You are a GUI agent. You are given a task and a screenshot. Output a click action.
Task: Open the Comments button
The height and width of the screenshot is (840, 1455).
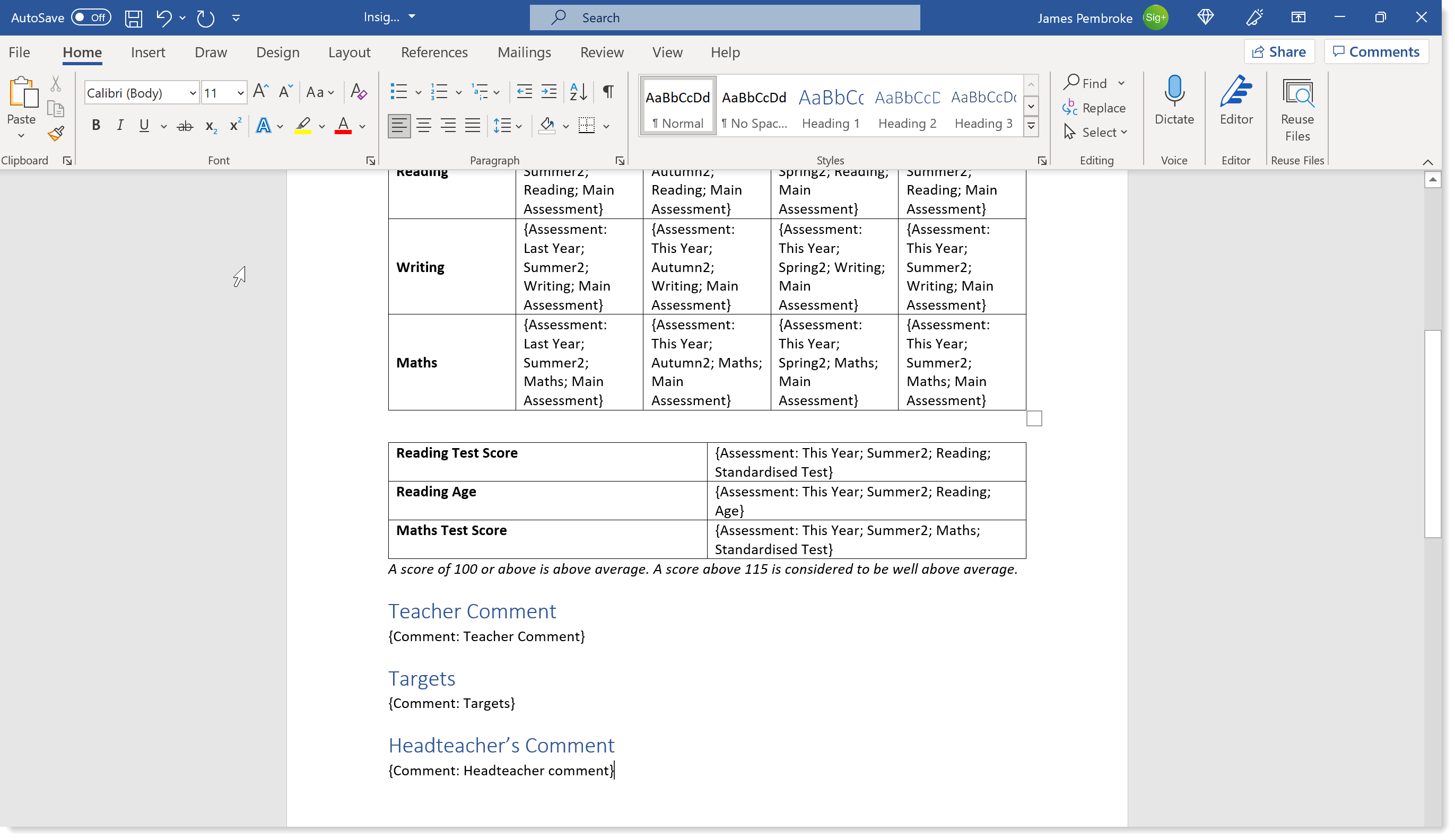(x=1376, y=52)
